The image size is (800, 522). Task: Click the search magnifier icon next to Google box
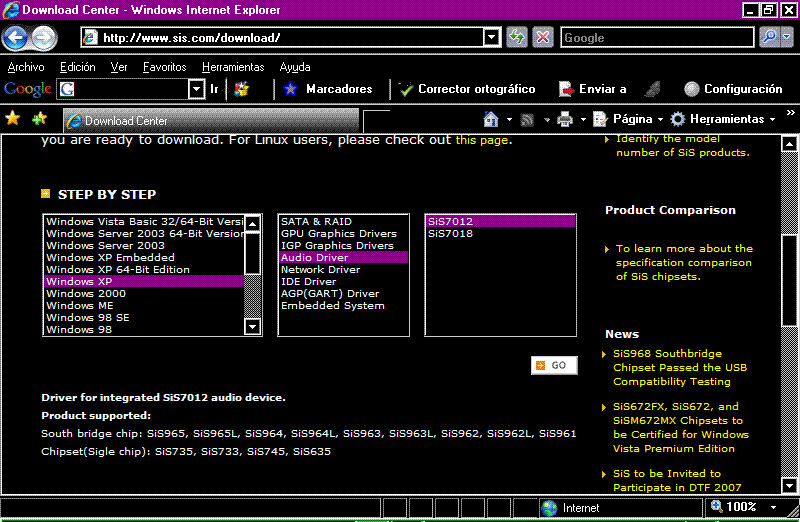point(769,37)
